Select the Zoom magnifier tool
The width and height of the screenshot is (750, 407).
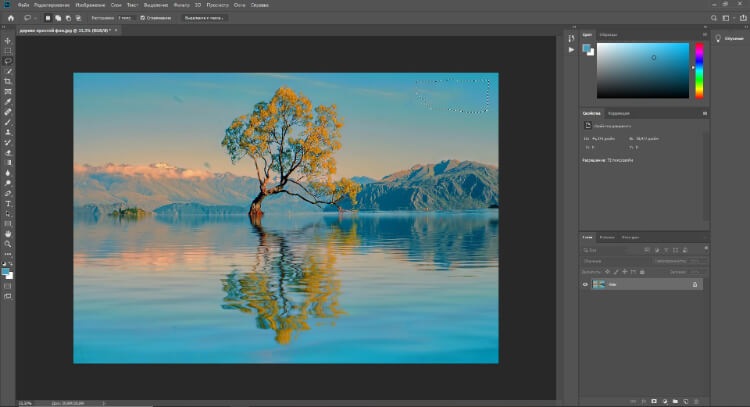pos(8,244)
